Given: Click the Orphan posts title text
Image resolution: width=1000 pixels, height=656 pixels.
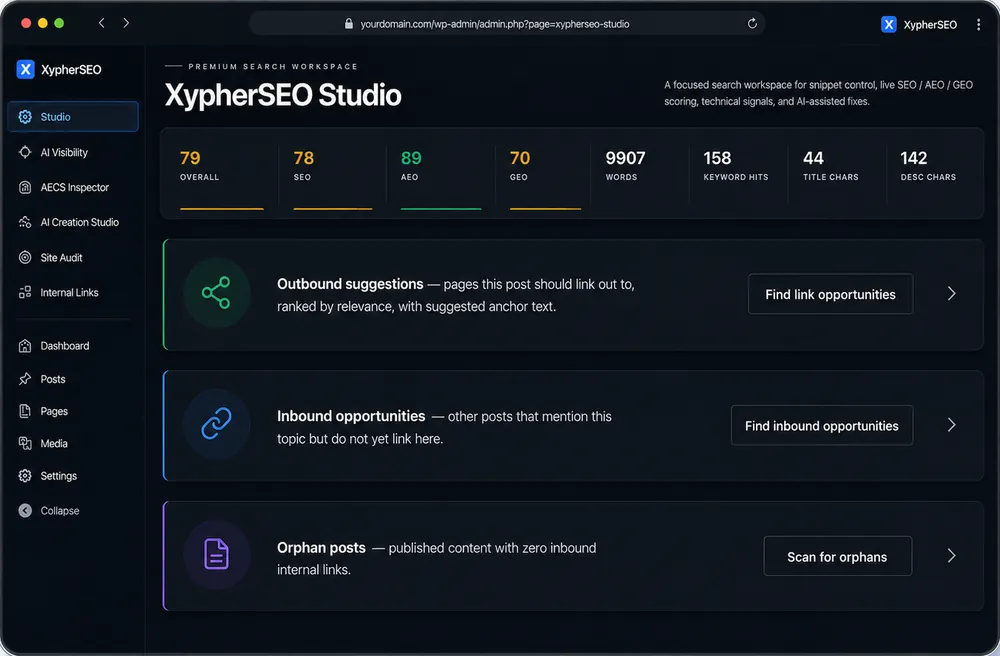Looking at the screenshot, I should [x=321, y=548].
